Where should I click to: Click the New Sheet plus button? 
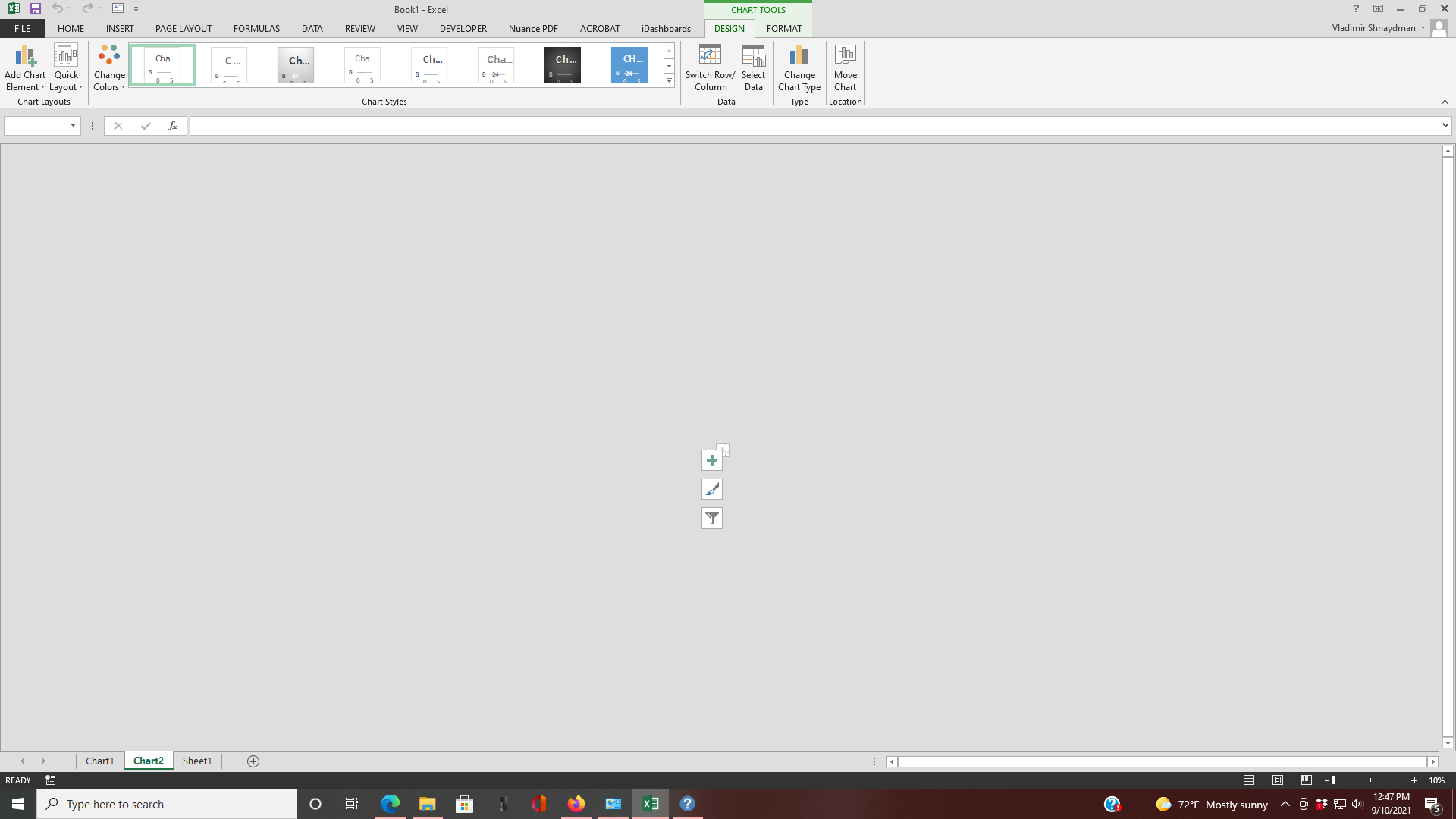pos(253,761)
